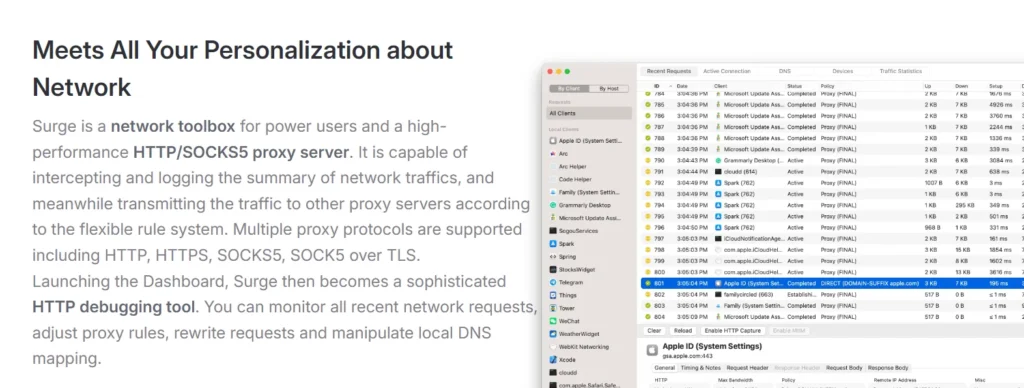The image size is (1024, 388).
Task: Sort requests by Date column header
Action: tap(682, 86)
